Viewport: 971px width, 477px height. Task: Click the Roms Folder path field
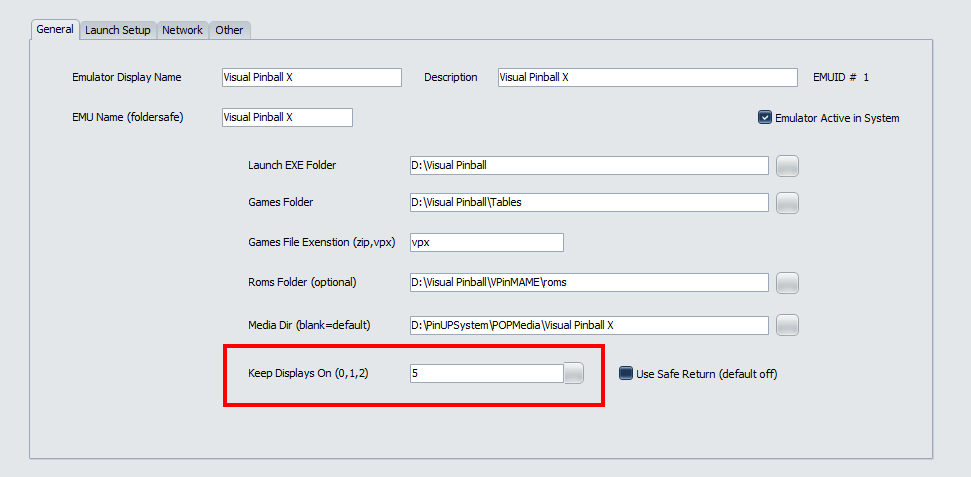tap(588, 283)
